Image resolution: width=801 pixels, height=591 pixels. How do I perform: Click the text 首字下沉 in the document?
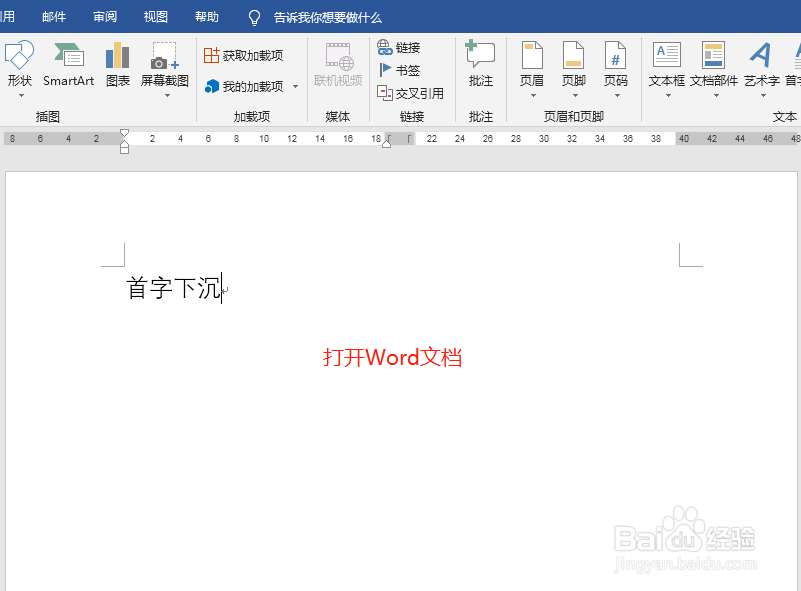173,288
